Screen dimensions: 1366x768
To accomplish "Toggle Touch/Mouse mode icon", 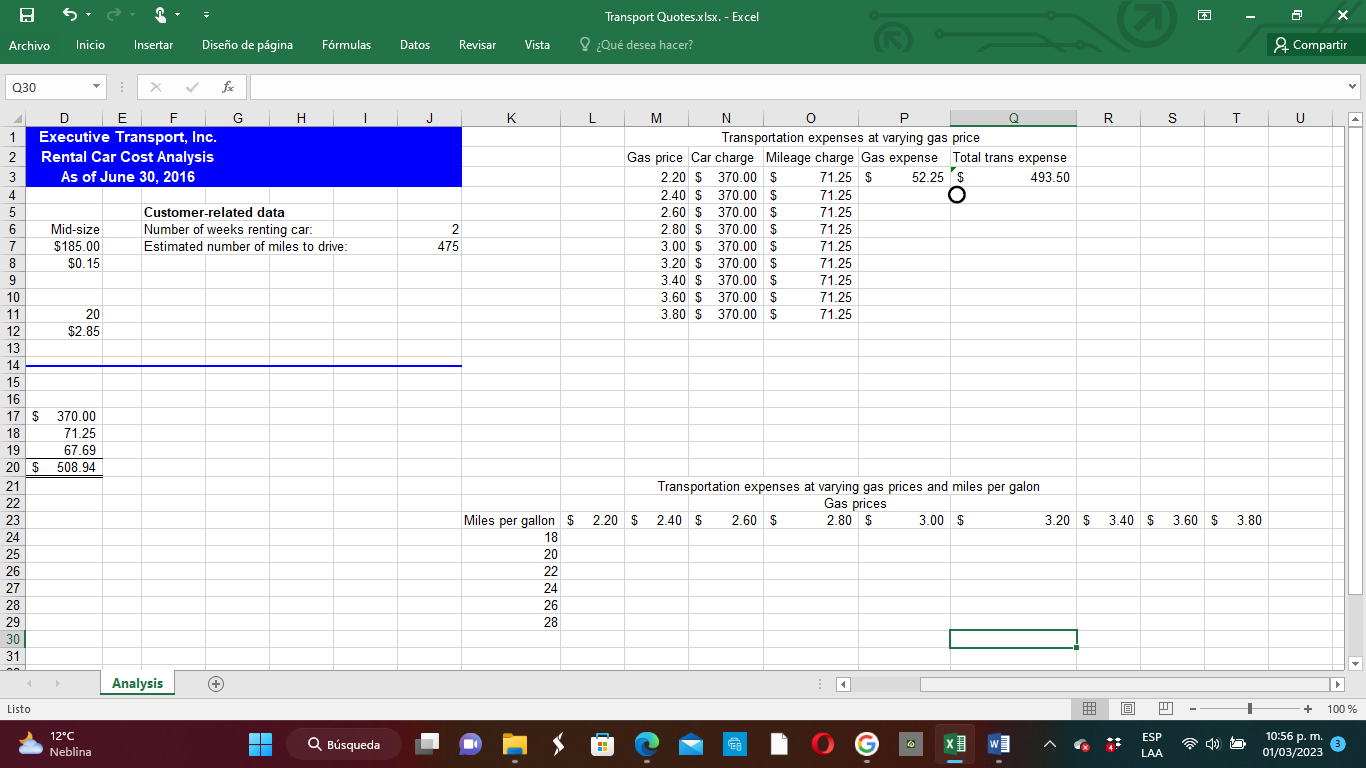I will (x=159, y=16).
